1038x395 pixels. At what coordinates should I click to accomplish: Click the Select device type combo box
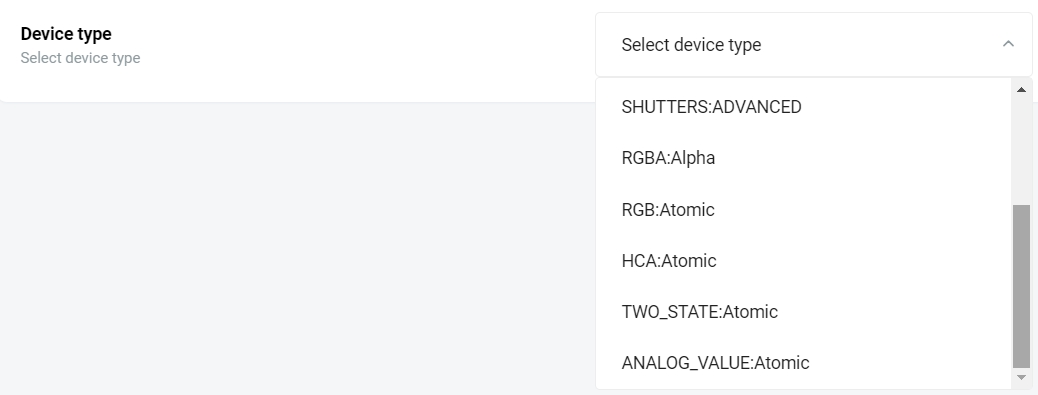pyautogui.click(x=814, y=44)
